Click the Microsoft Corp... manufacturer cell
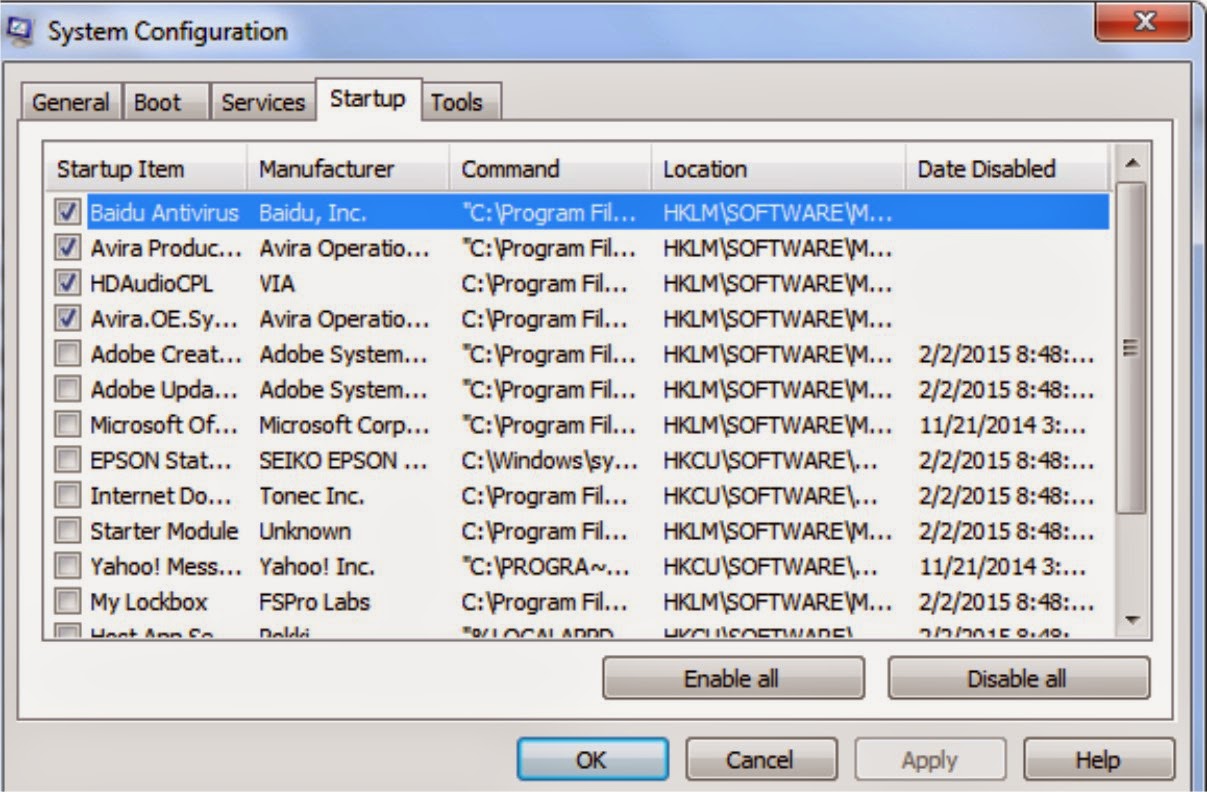The width and height of the screenshot is (1207, 792). [343, 426]
